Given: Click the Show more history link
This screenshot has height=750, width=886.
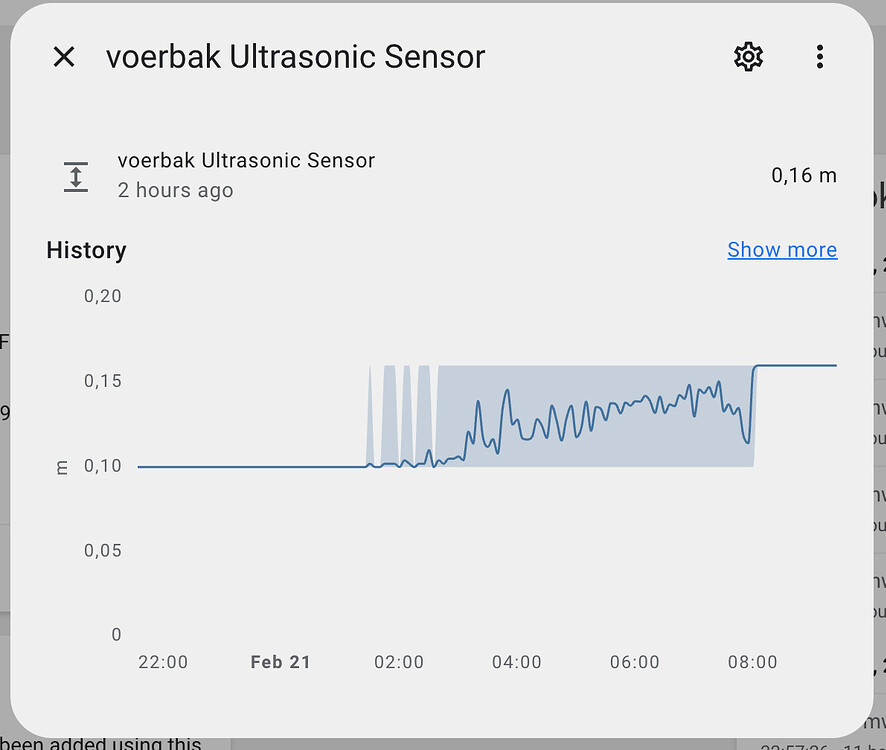Looking at the screenshot, I should coord(782,250).
